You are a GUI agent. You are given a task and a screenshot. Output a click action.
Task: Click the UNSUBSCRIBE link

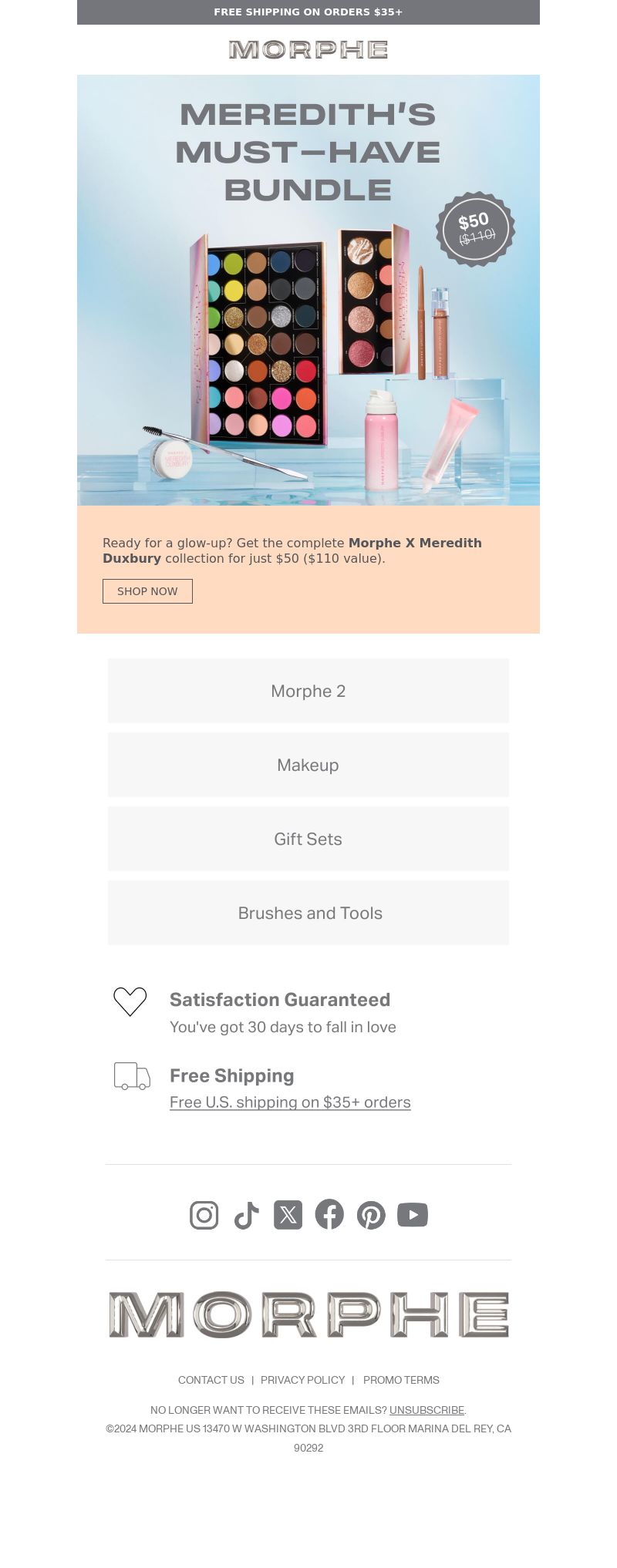(x=427, y=1410)
